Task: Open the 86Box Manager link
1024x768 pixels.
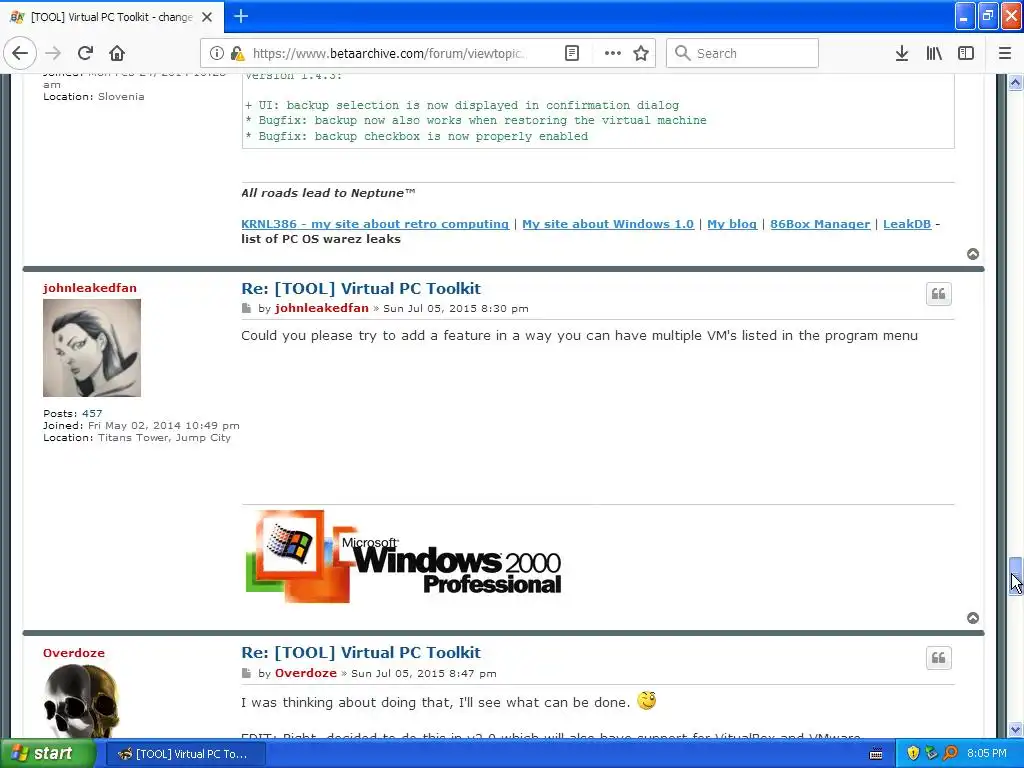Action: pos(820,224)
